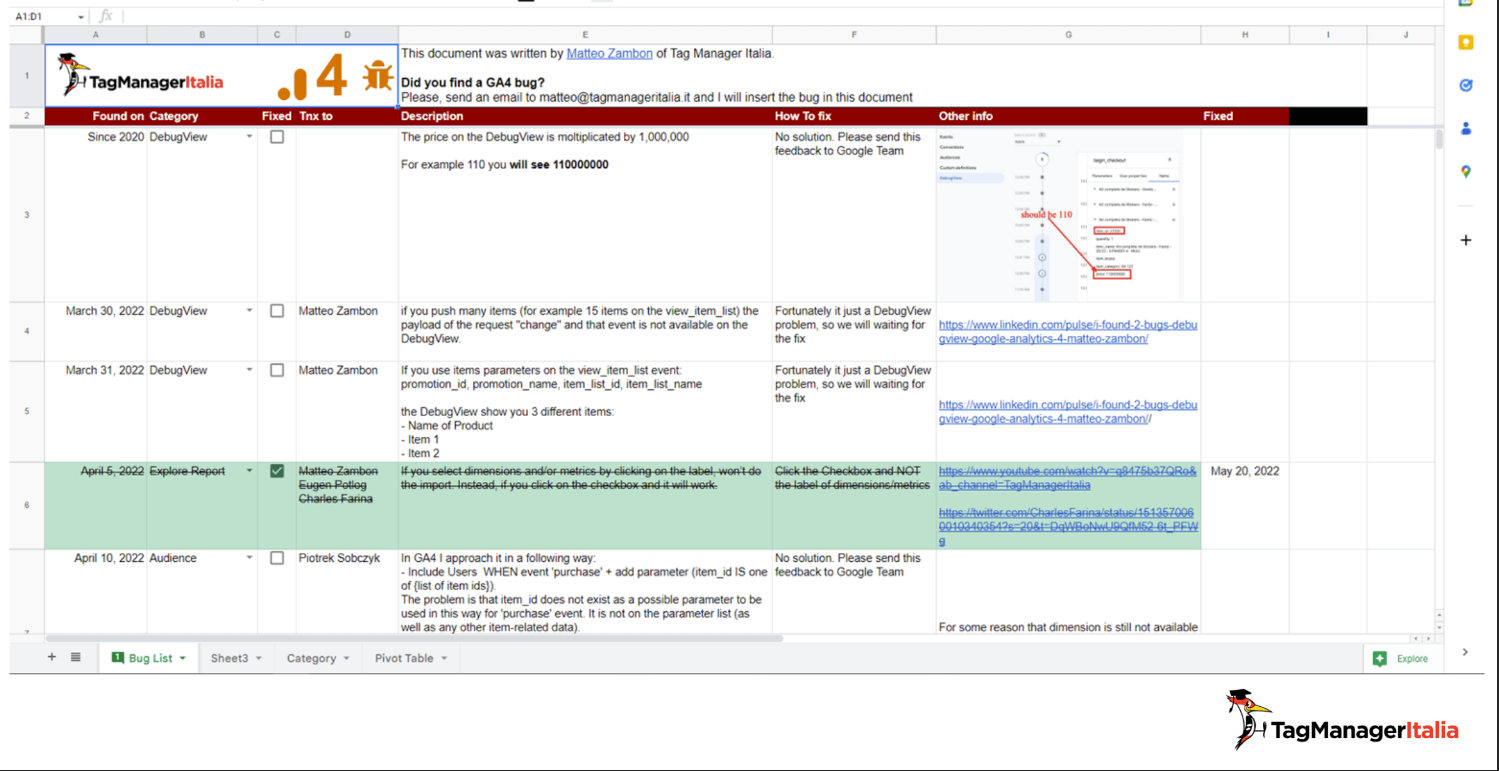
Task: Open the Matteo Zambon link
Action: 609,54
